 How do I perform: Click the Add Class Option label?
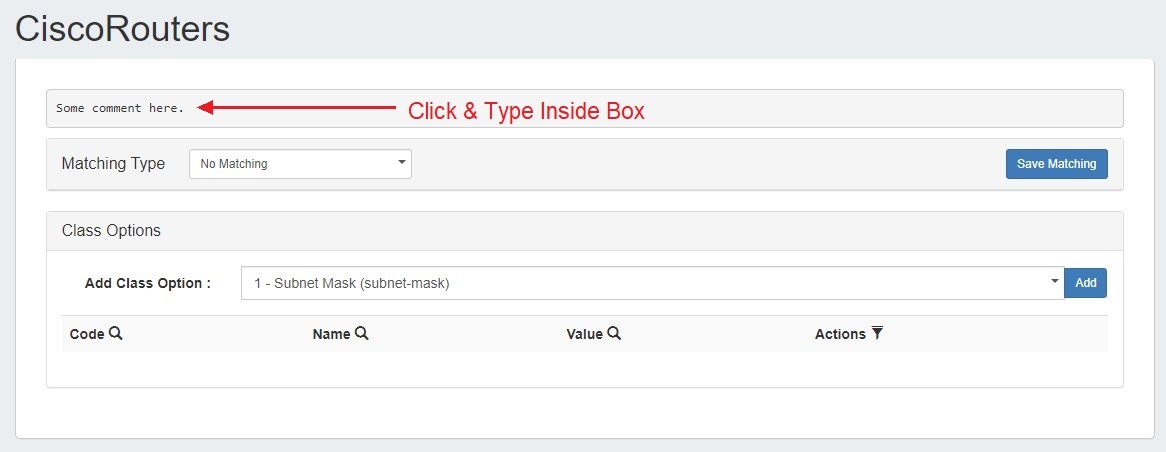point(148,283)
